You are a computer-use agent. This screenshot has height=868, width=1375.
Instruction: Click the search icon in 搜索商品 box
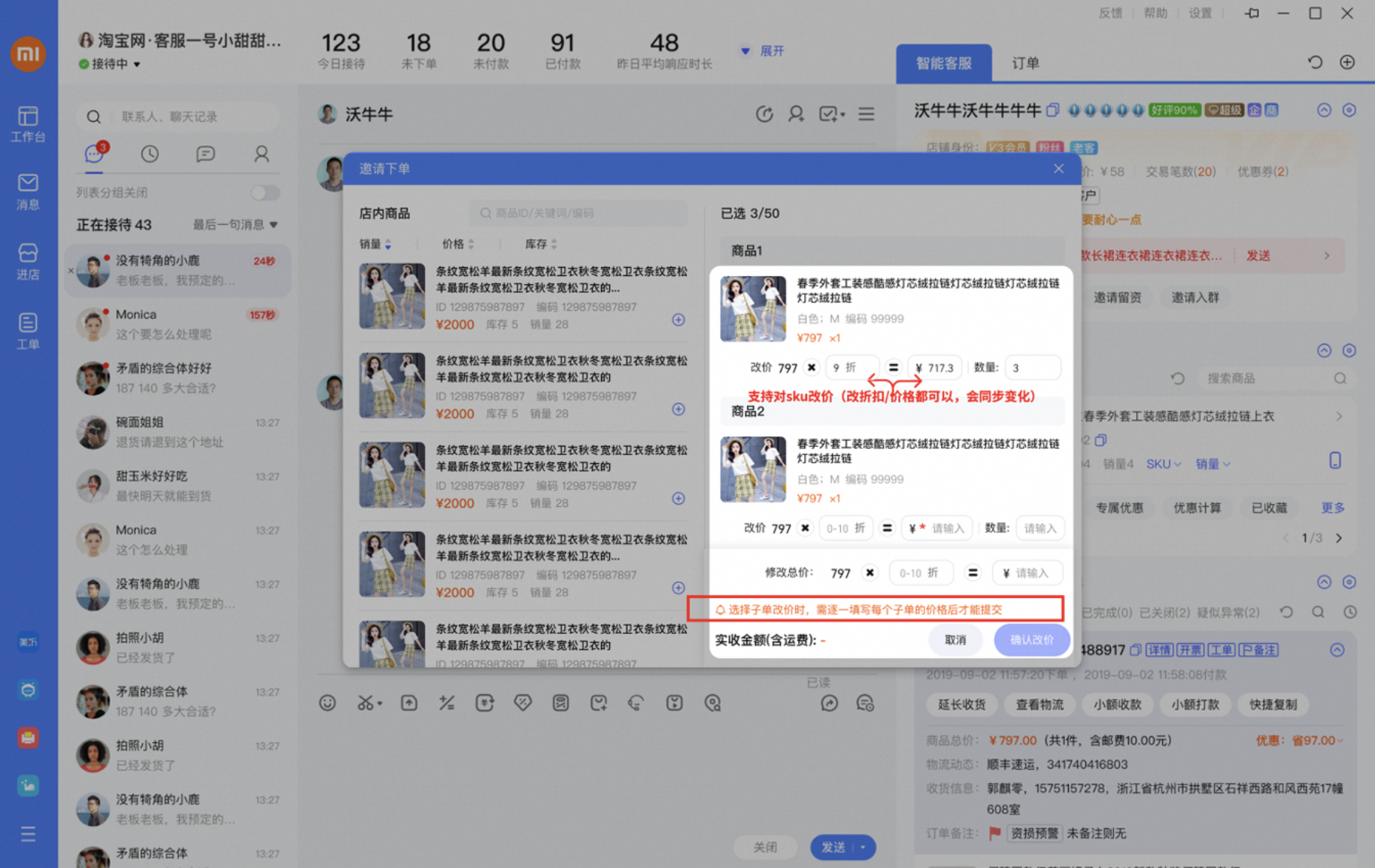click(x=1340, y=378)
